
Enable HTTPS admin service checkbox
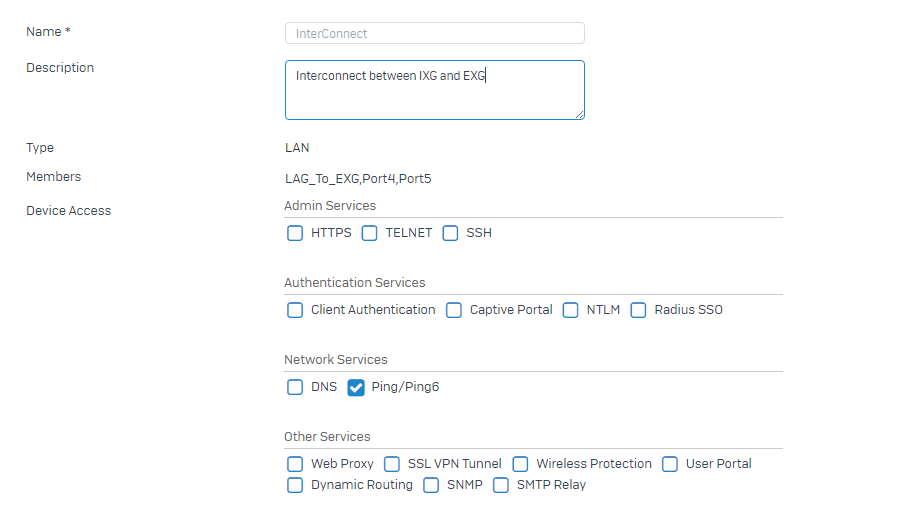(295, 233)
